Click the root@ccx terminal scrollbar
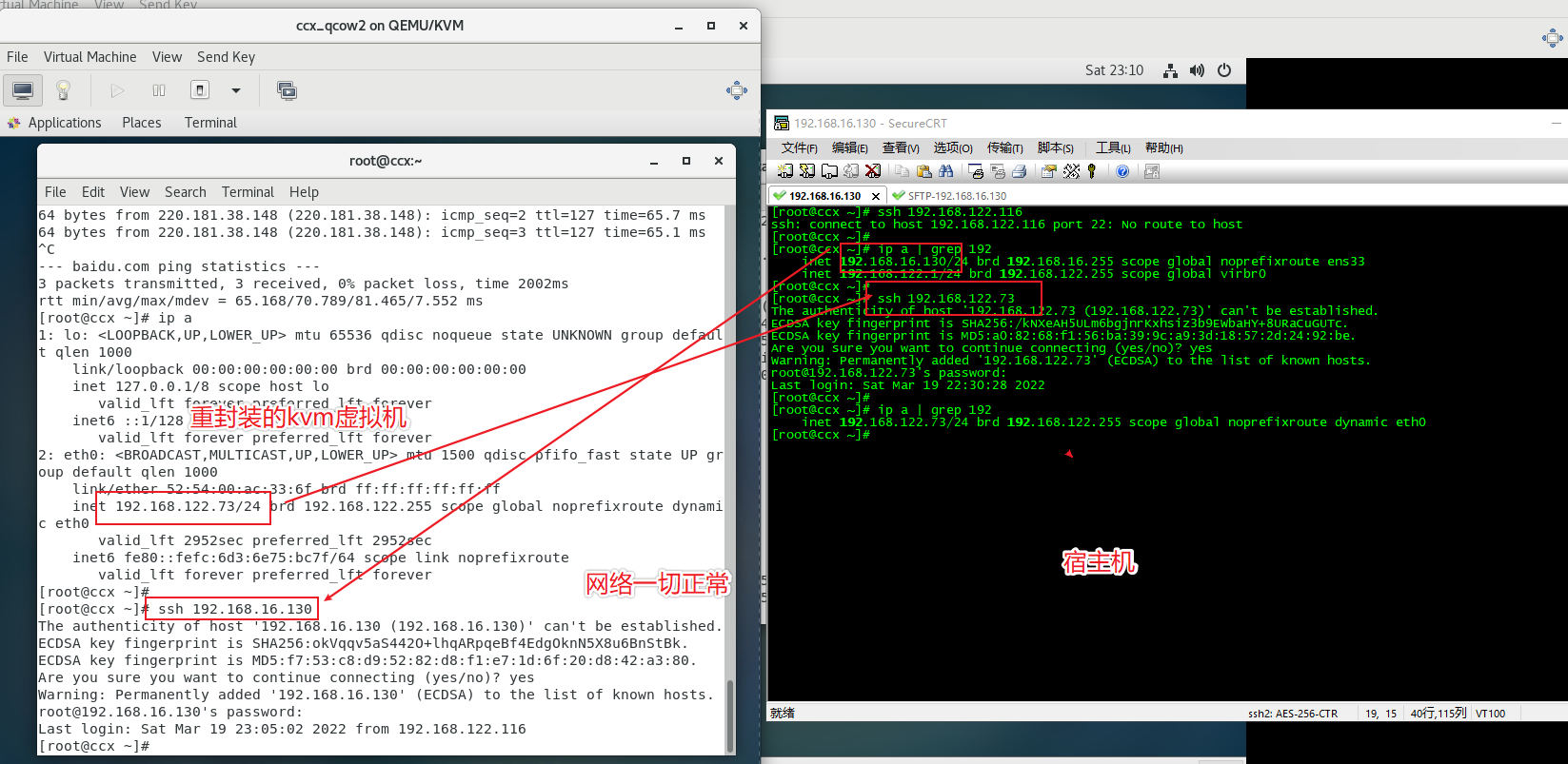 730,715
